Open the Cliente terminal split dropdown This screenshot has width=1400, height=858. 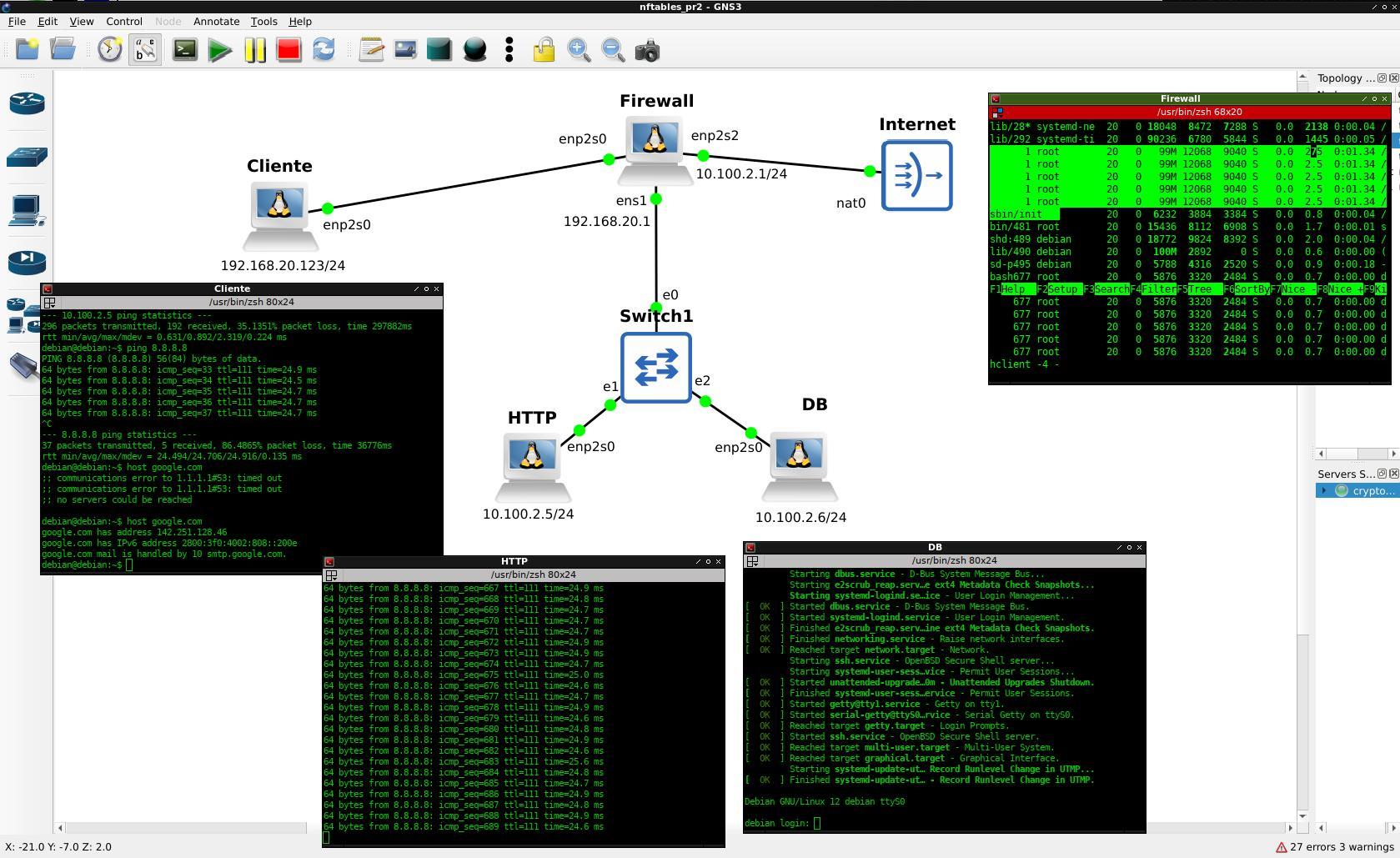pyautogui.click(x=49, y=303)
